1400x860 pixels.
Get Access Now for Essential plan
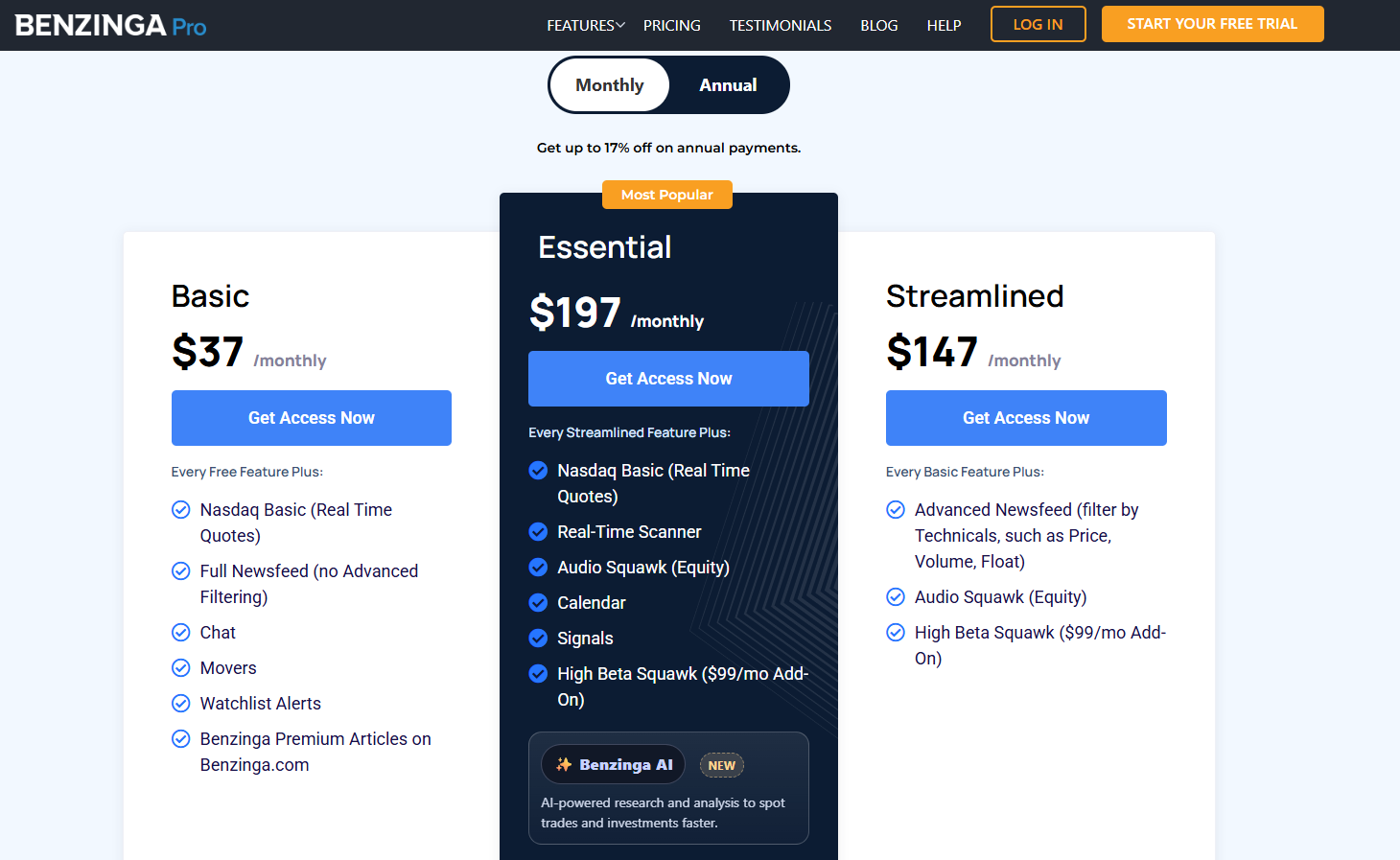click(668, 379)
